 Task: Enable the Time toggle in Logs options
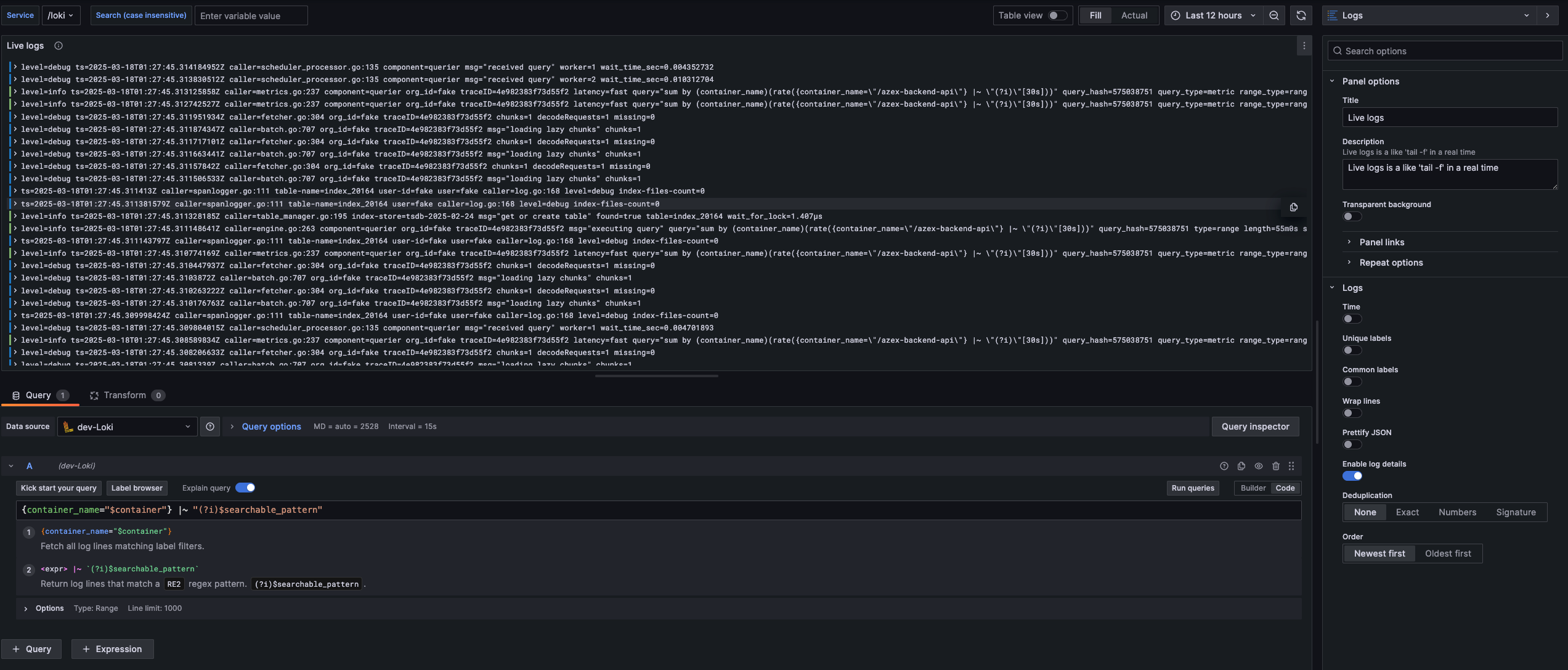1352,319
